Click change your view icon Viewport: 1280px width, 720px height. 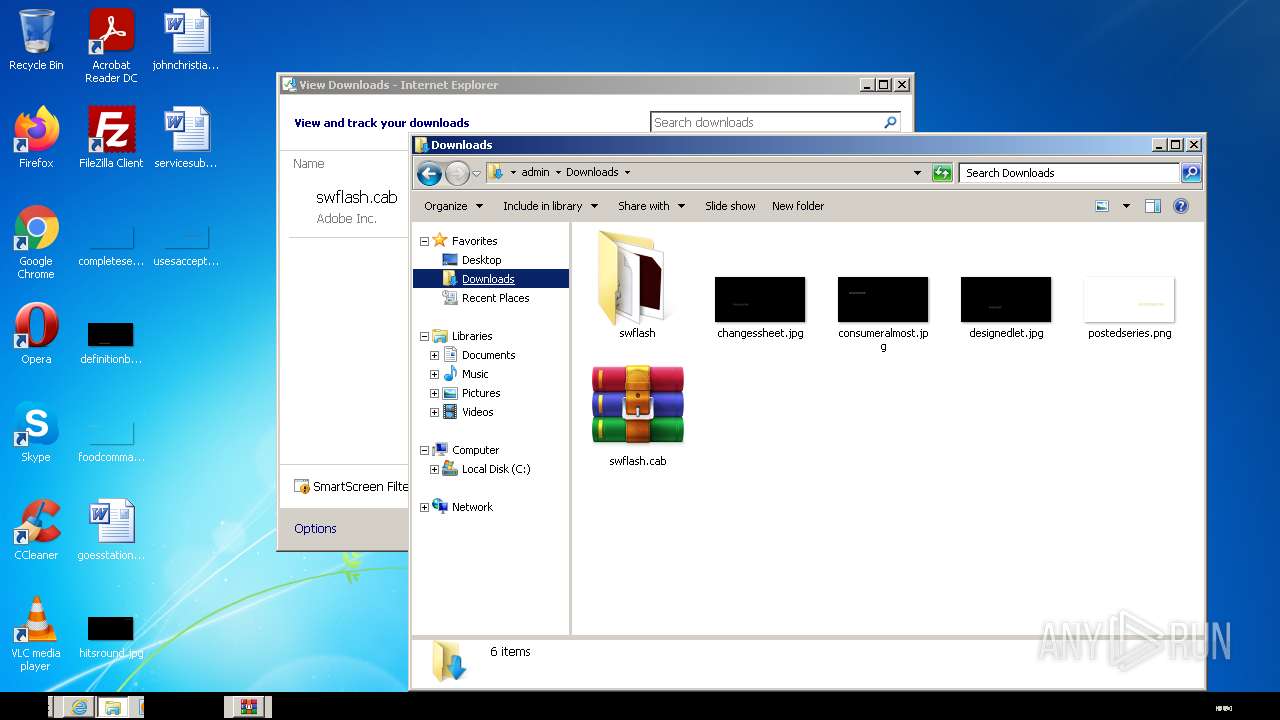(x=1102, y=206)
